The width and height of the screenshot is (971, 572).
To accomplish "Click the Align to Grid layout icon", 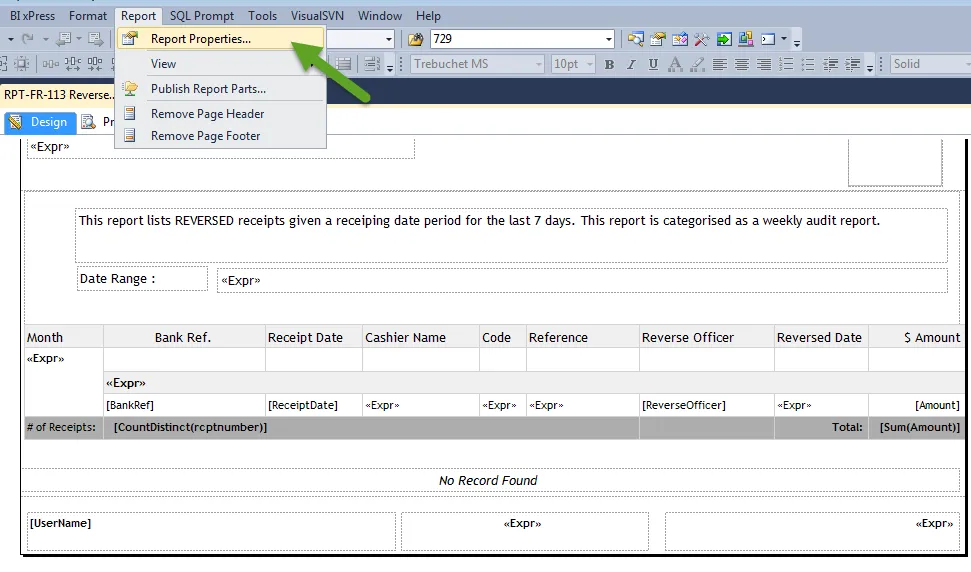I will click(x=22, y=64).
